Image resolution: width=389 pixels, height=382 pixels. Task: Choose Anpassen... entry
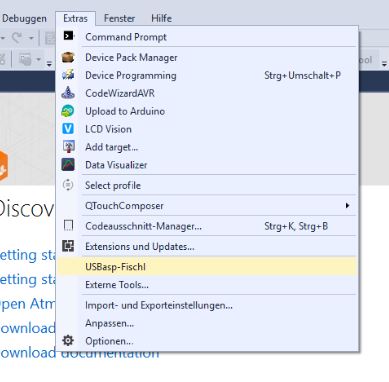tap(207, 323)
